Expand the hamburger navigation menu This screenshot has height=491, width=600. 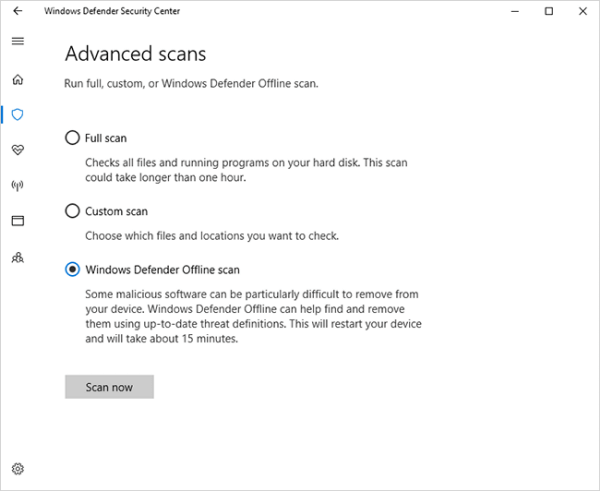(18, 41)
